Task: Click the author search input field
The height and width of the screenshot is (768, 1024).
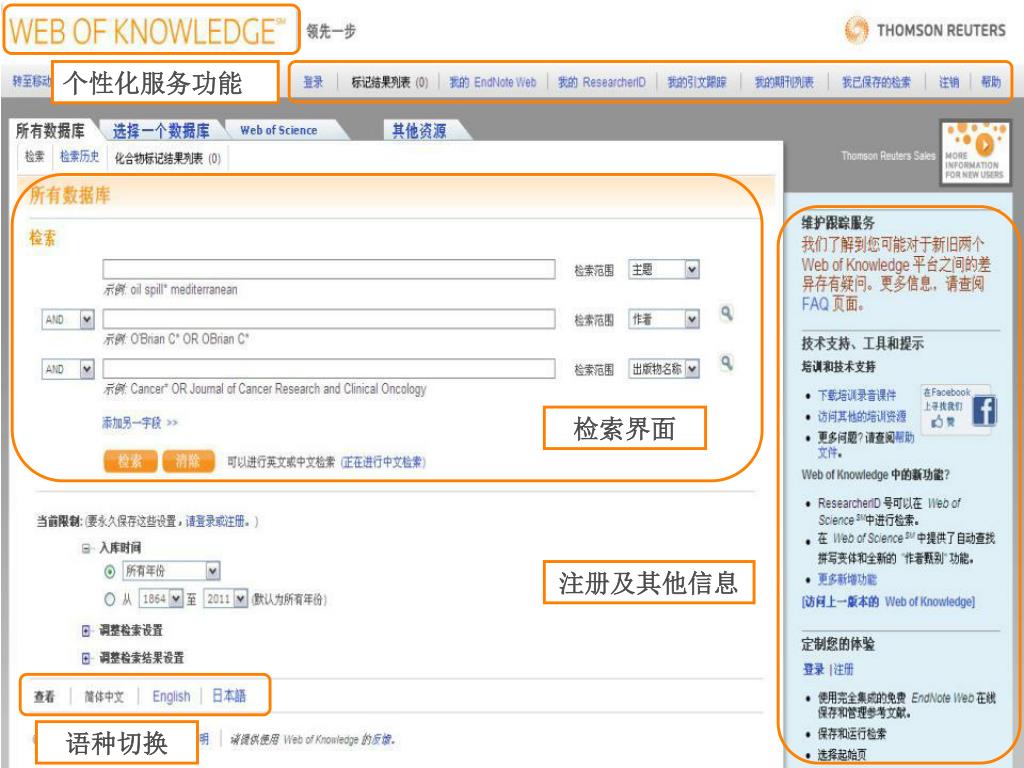Action: coord(328,319)
